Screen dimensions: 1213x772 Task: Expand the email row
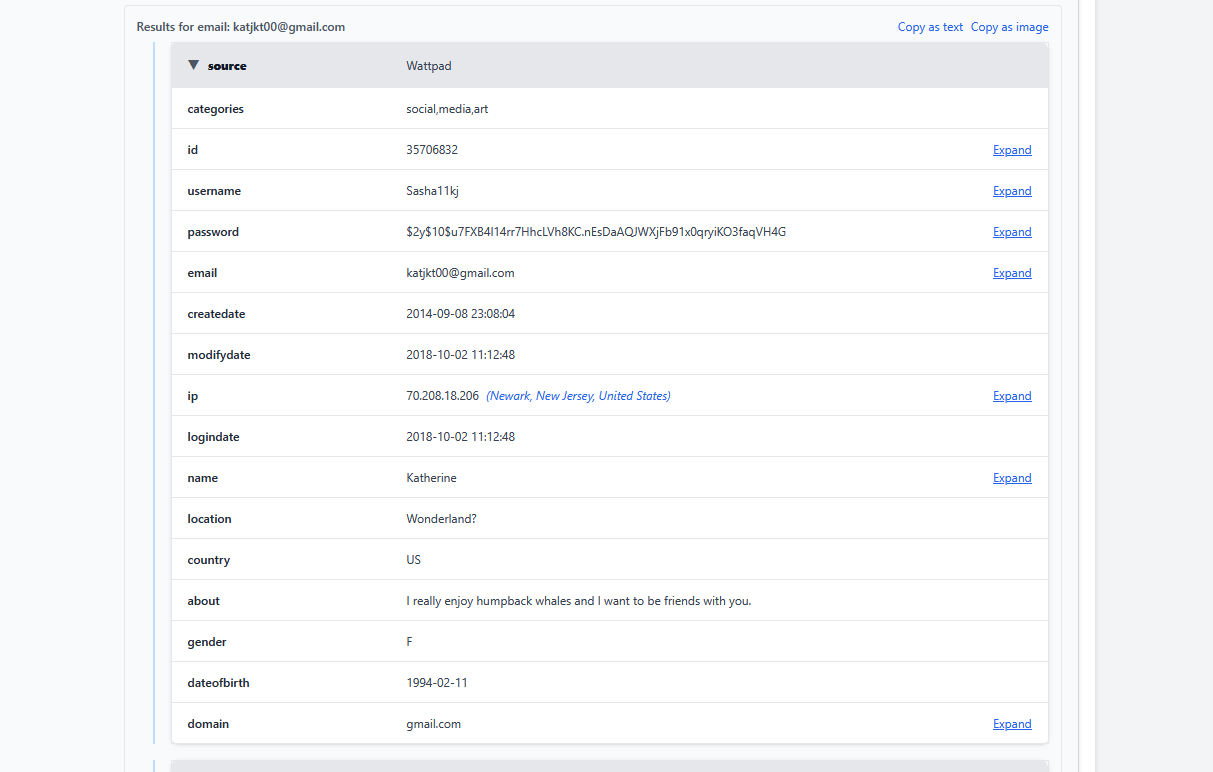[1011, 273]
